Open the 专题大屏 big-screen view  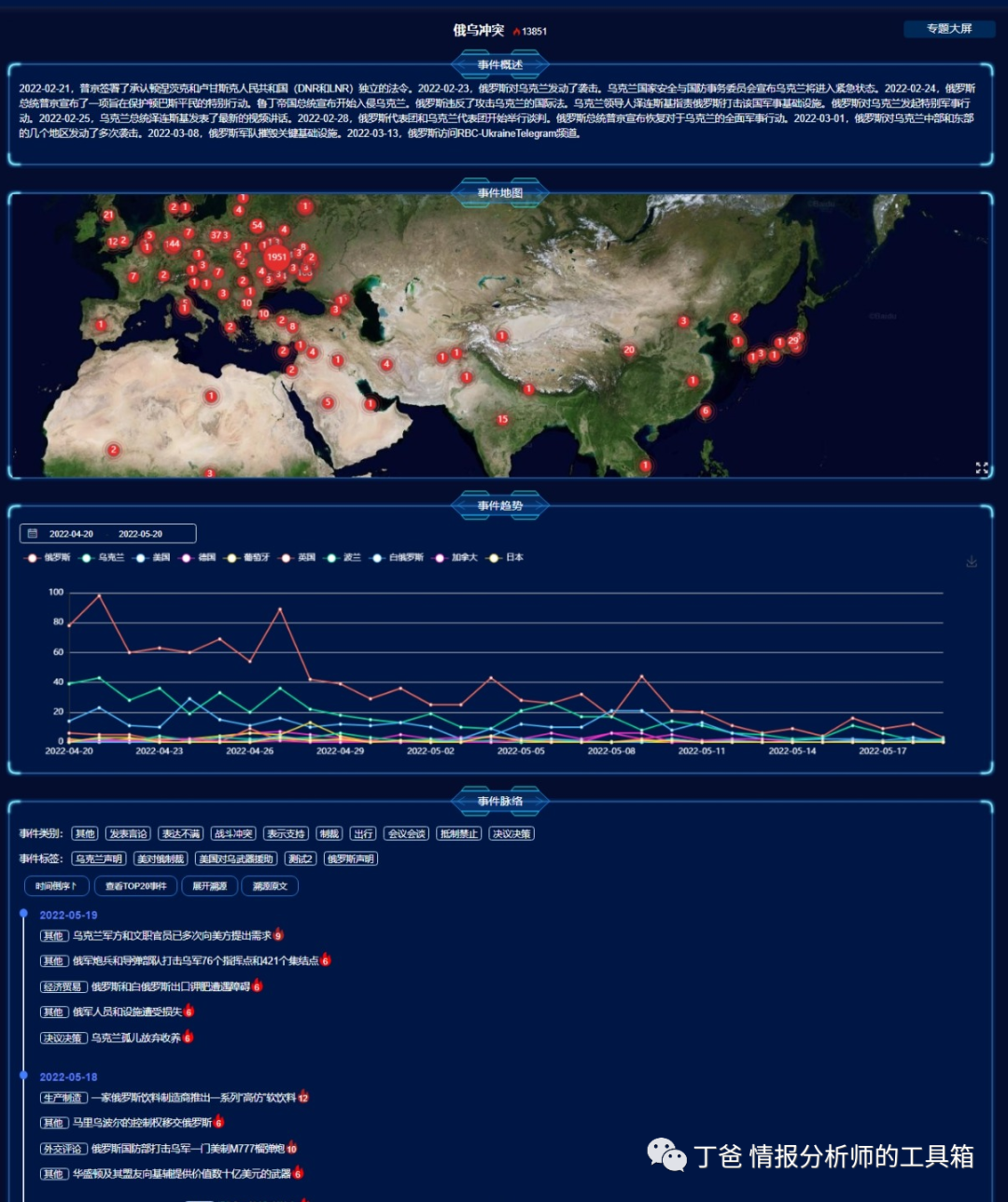pyautogui.click(x=949, y=29)
